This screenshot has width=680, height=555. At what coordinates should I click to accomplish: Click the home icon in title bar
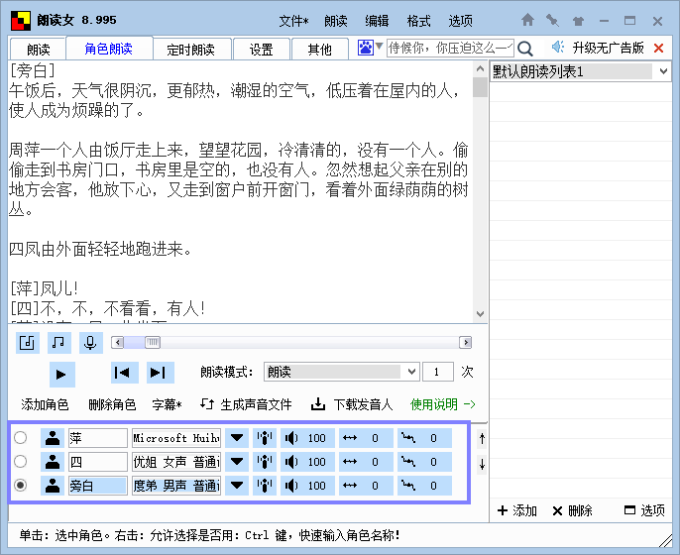[x=527, y=20]
